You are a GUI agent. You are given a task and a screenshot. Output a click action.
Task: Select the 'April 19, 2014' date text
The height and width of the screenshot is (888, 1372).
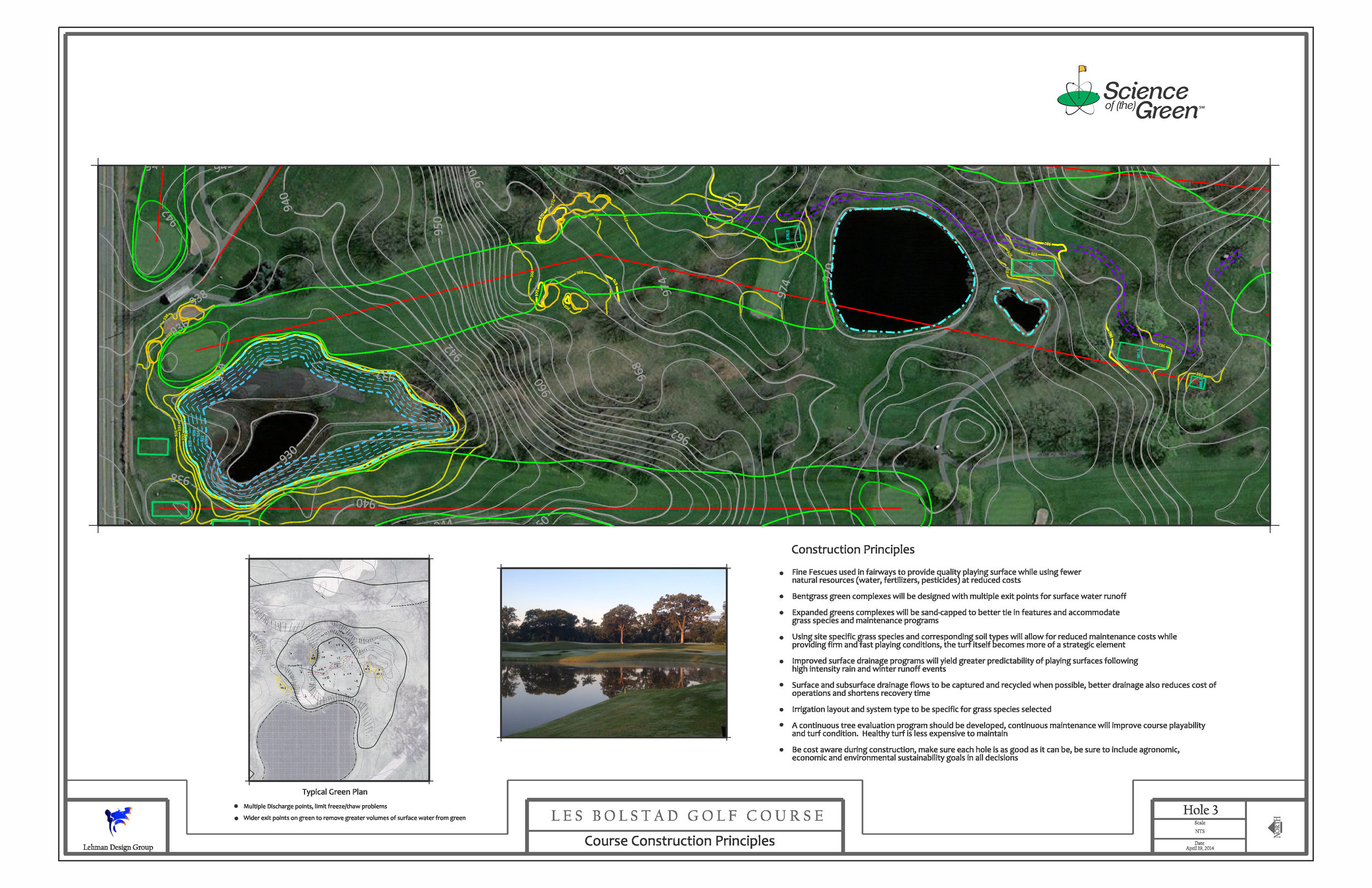point(1199,848)
